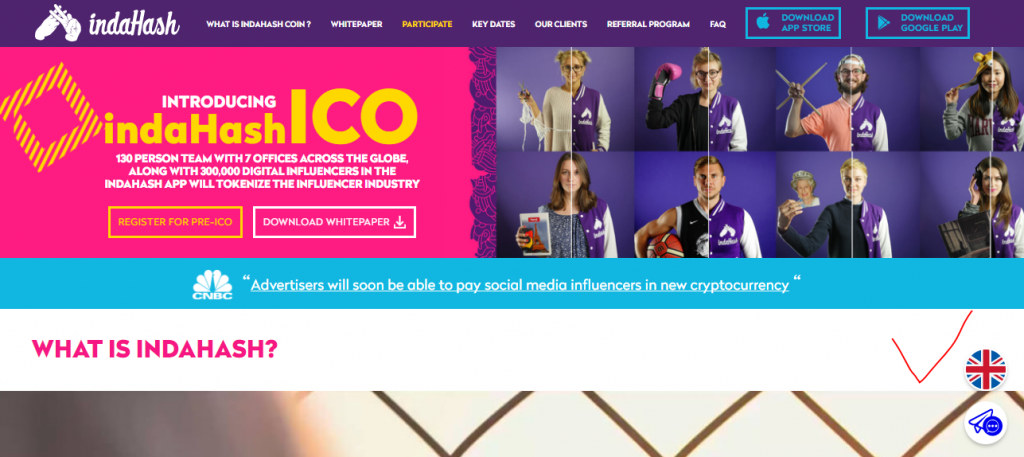1024x457 pixels.
Task: Select Participate in navigation bar
Action: point(427,24)
